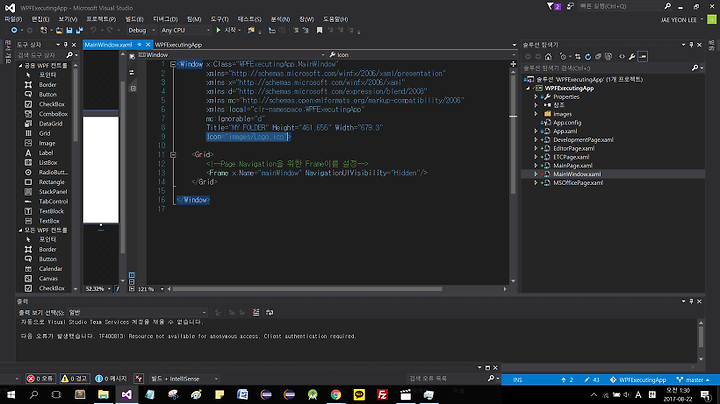Click the Clear All output icon
The image size is (720, 404).
(256, 313)
